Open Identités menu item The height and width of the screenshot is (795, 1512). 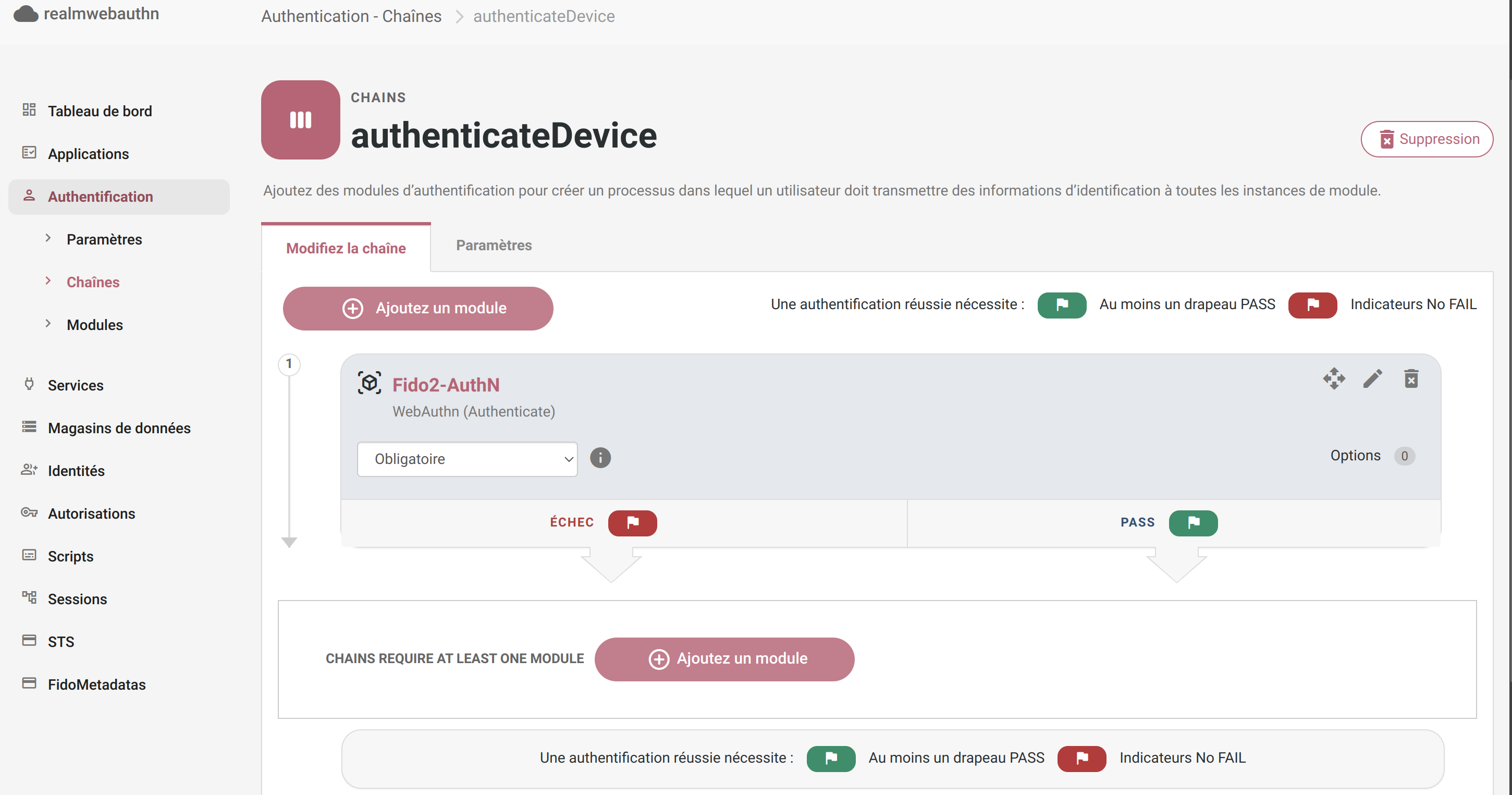tap(76, 471)
